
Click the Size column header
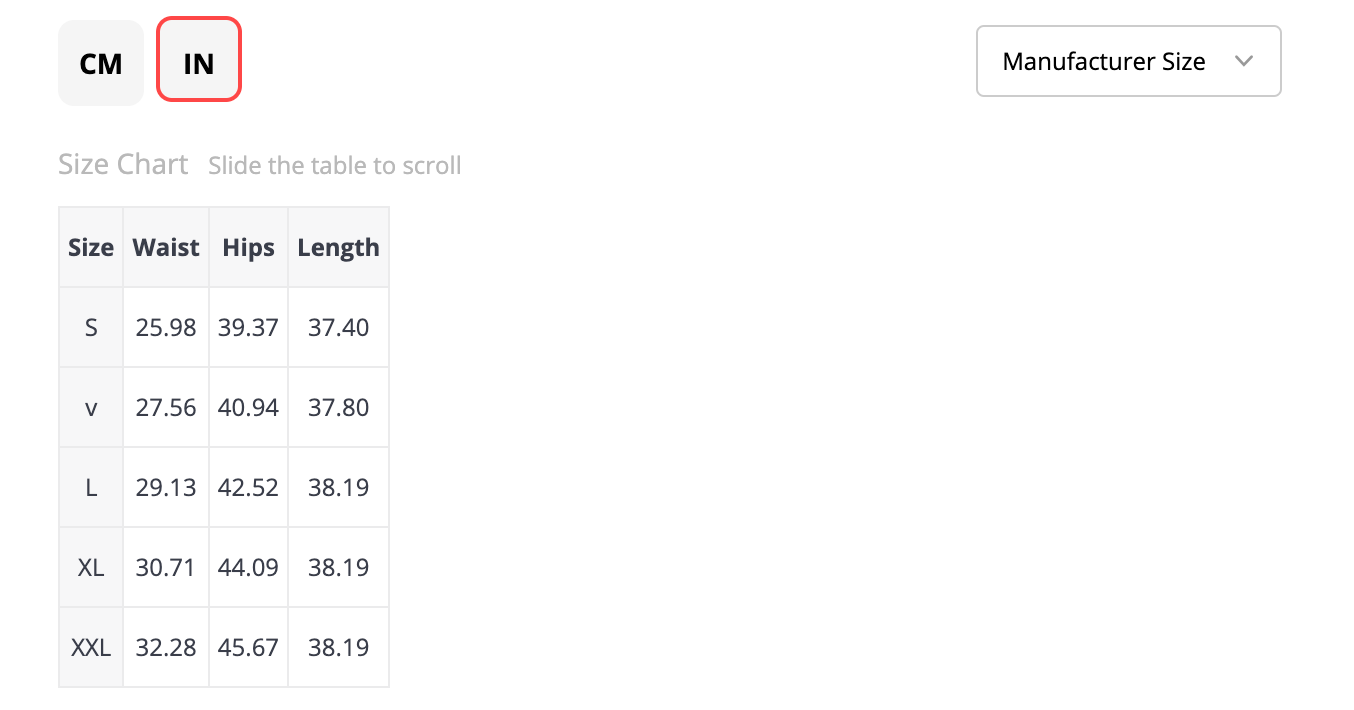point(91,247)
